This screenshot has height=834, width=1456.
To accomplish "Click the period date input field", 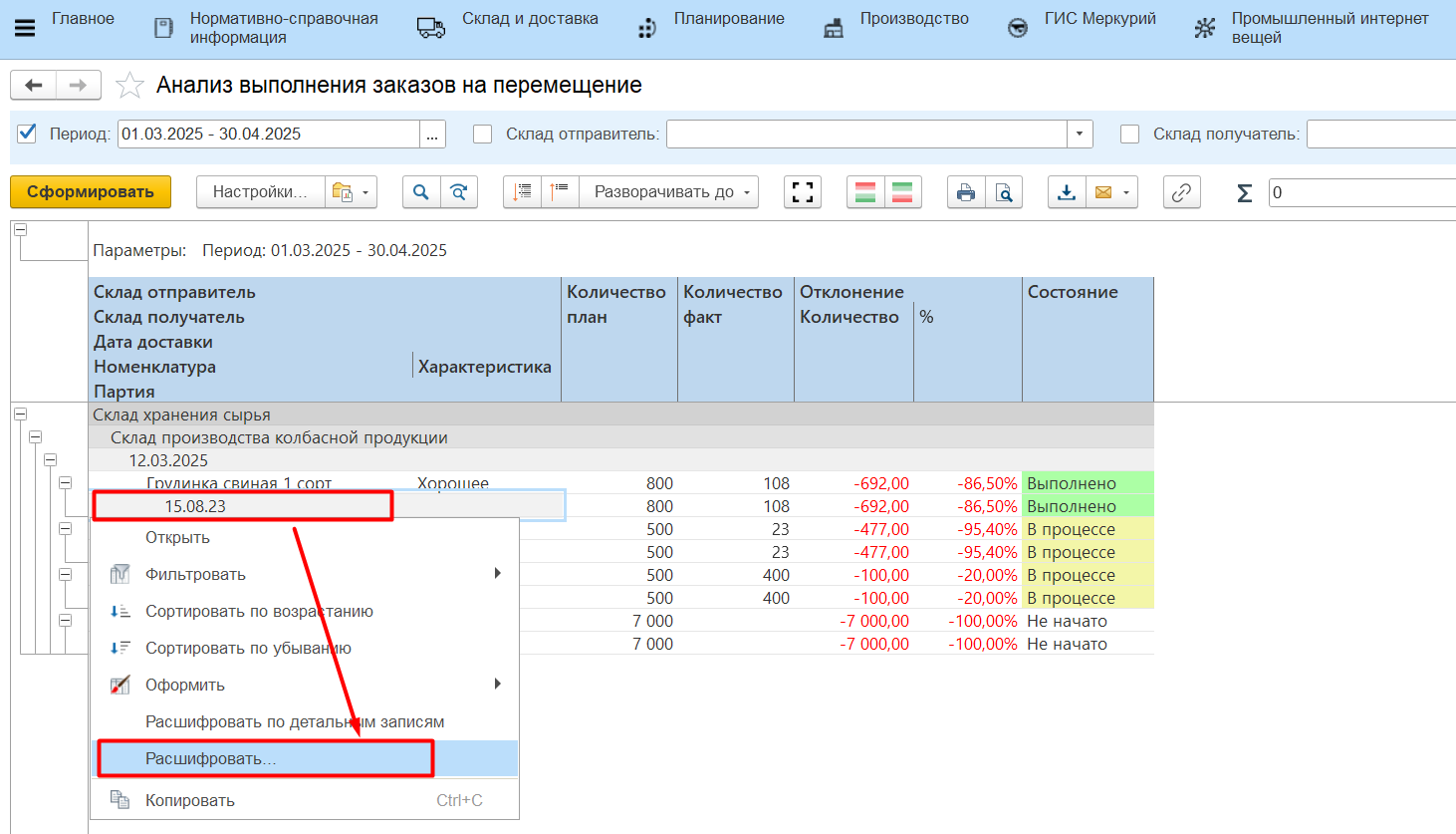I will pos(267,134).
